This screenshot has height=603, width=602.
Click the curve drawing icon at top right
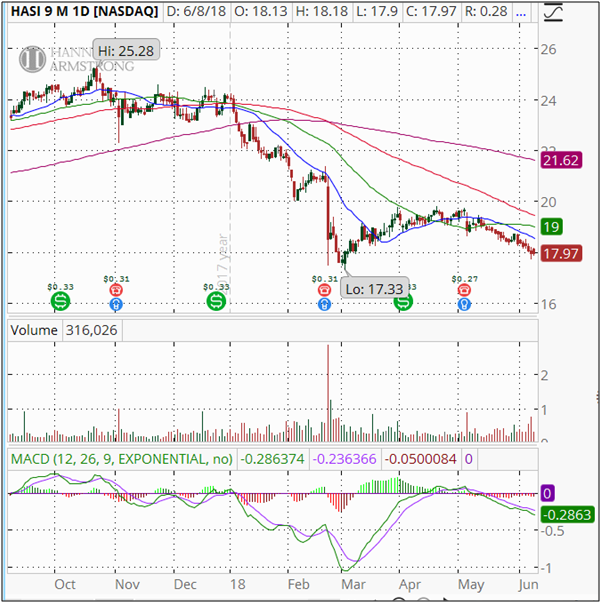pos(553,12)
